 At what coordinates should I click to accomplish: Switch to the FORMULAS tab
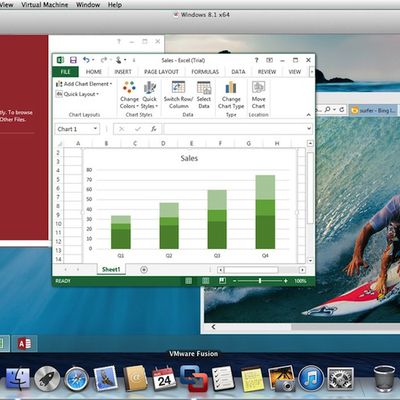pos(205,72)
